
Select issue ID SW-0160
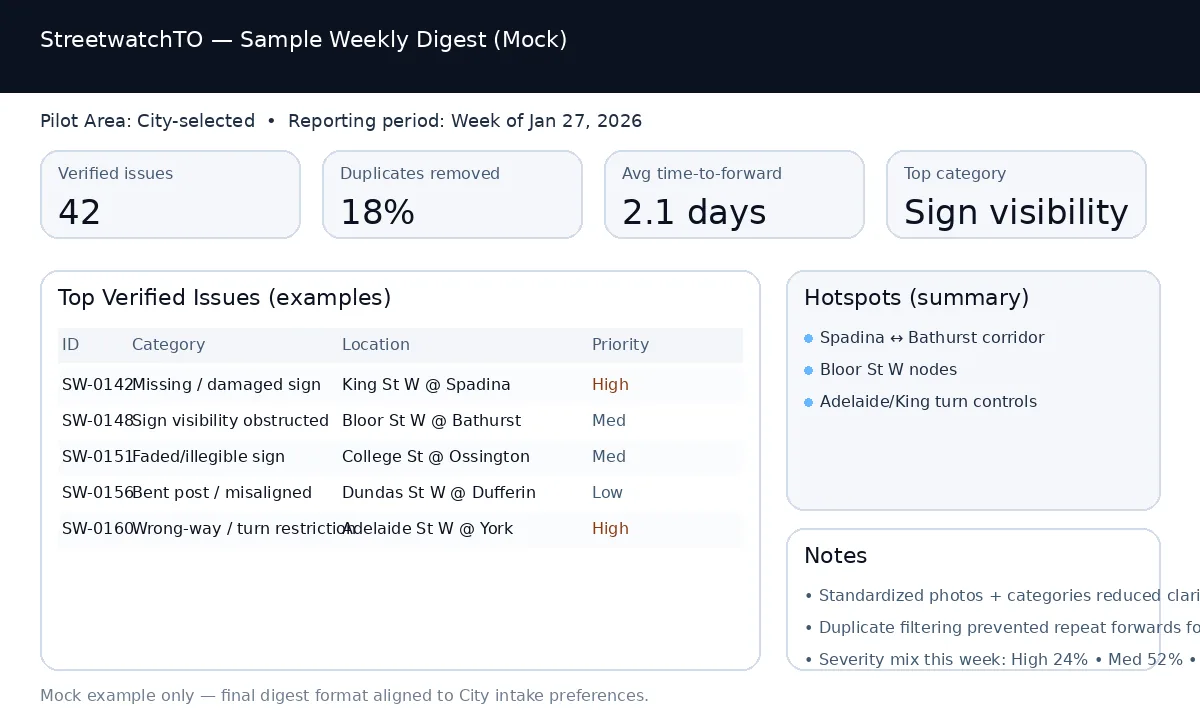pyautogui.click(x=97, y=528)
